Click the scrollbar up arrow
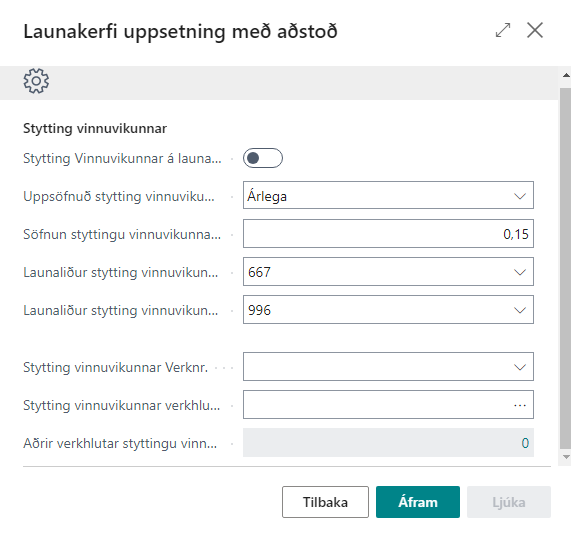 [566, 75]
